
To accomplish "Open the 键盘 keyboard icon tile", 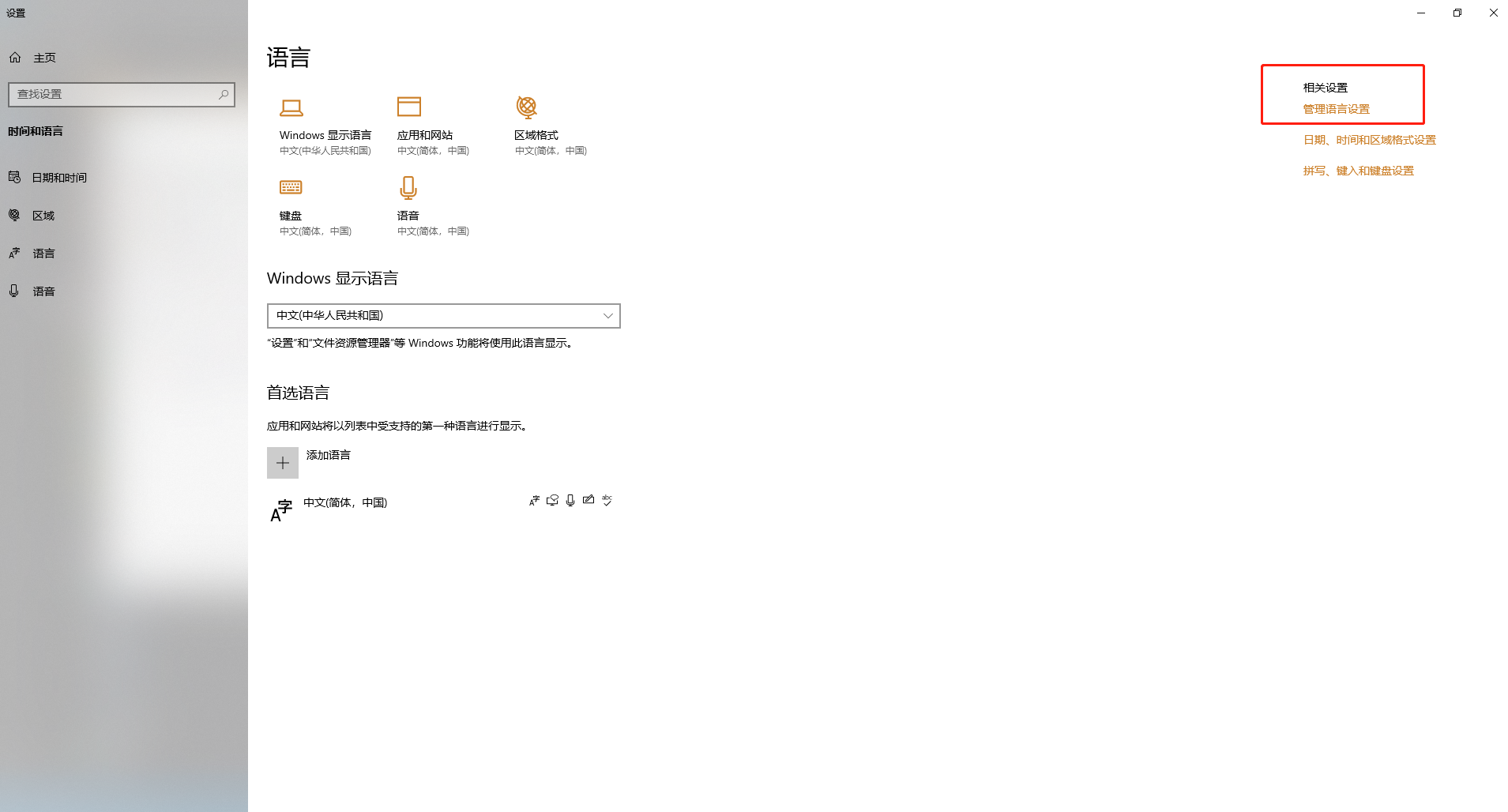I will [291, 187].
